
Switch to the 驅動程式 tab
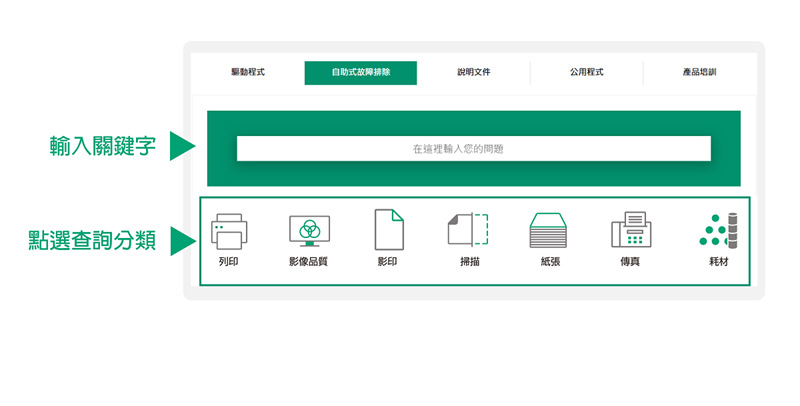pyautogui.click(x=248, y=73)
